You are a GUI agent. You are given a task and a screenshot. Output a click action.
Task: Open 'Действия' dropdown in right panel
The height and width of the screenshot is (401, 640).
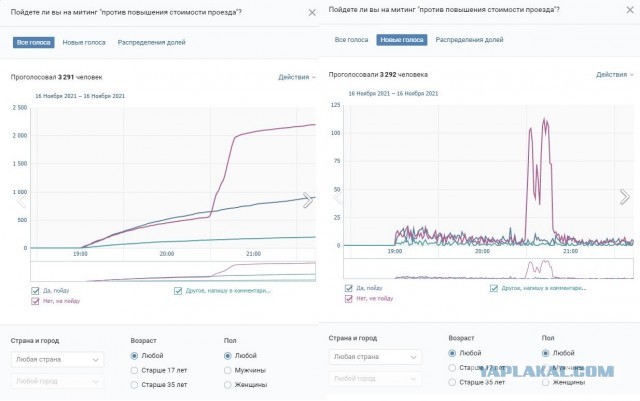615,75
